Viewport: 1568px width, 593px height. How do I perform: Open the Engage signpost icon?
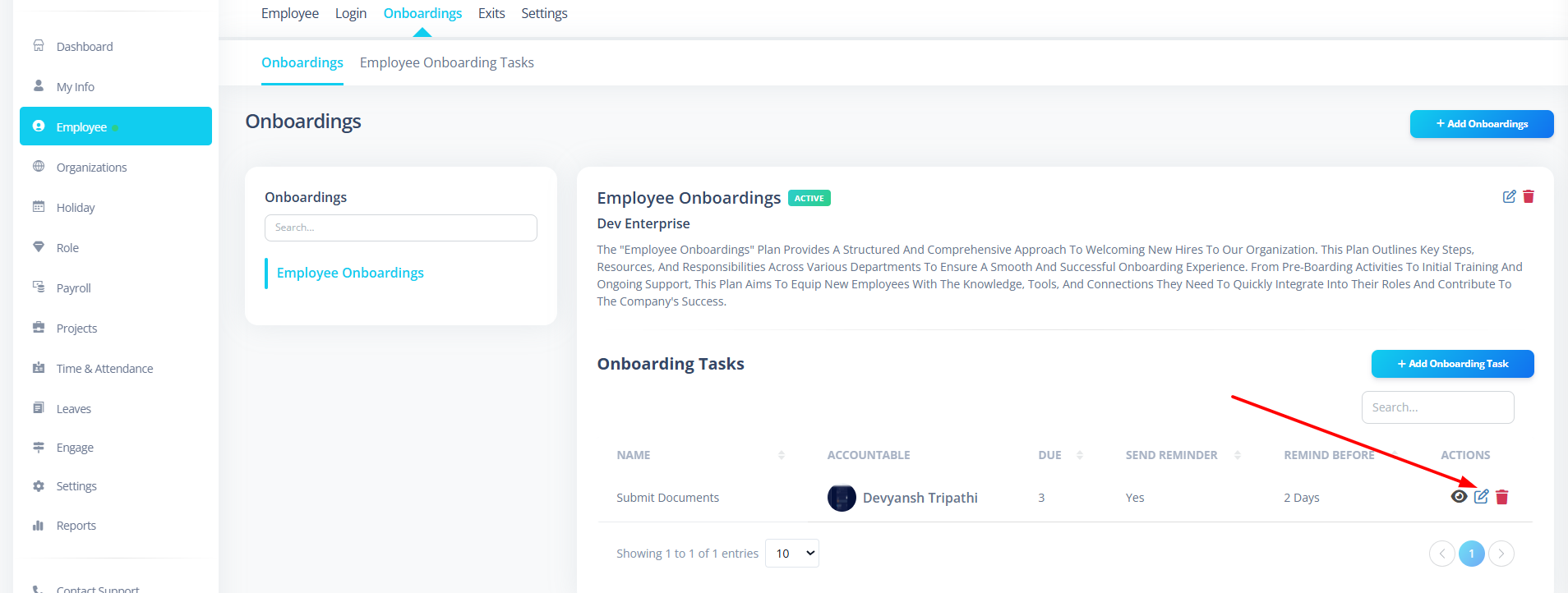tap(39, 447)
